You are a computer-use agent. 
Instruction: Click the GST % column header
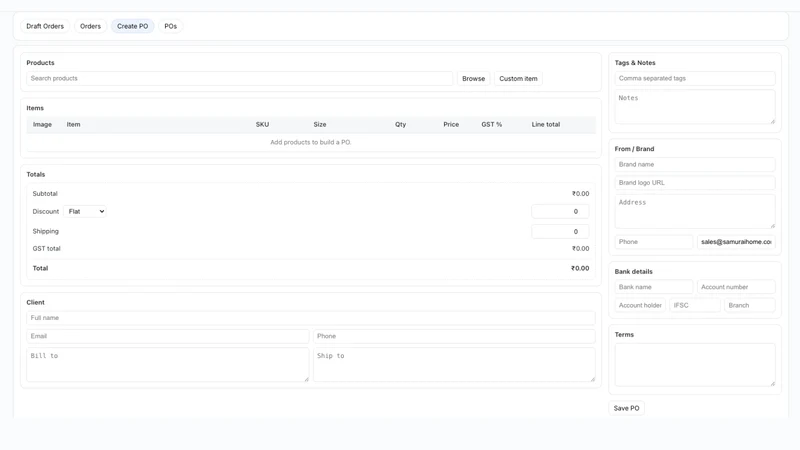coord(491,124)
